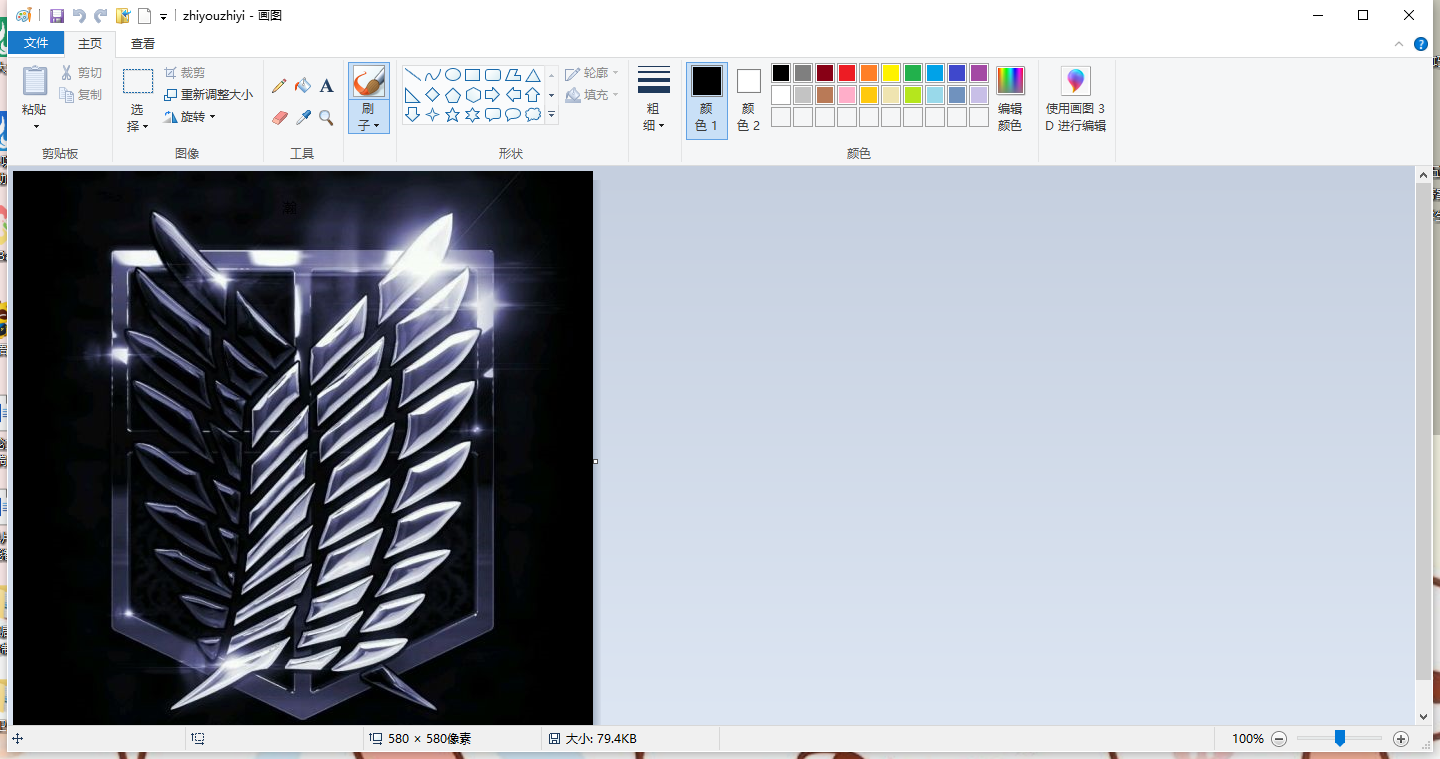This screenshot has height=759, width=1440.
Task: Select the Color picker tool
Action: pyautogui.click(x=302, y=117)
